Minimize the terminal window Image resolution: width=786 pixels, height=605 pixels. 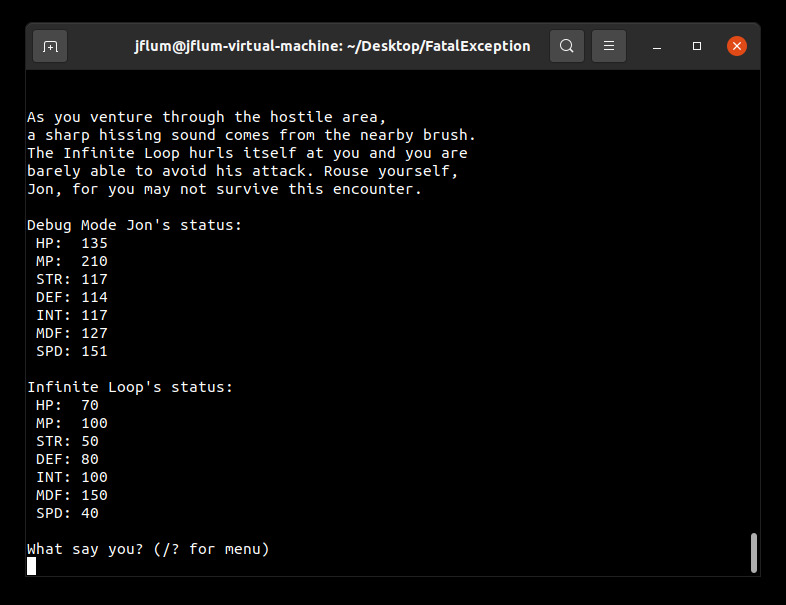pos(657,46)
